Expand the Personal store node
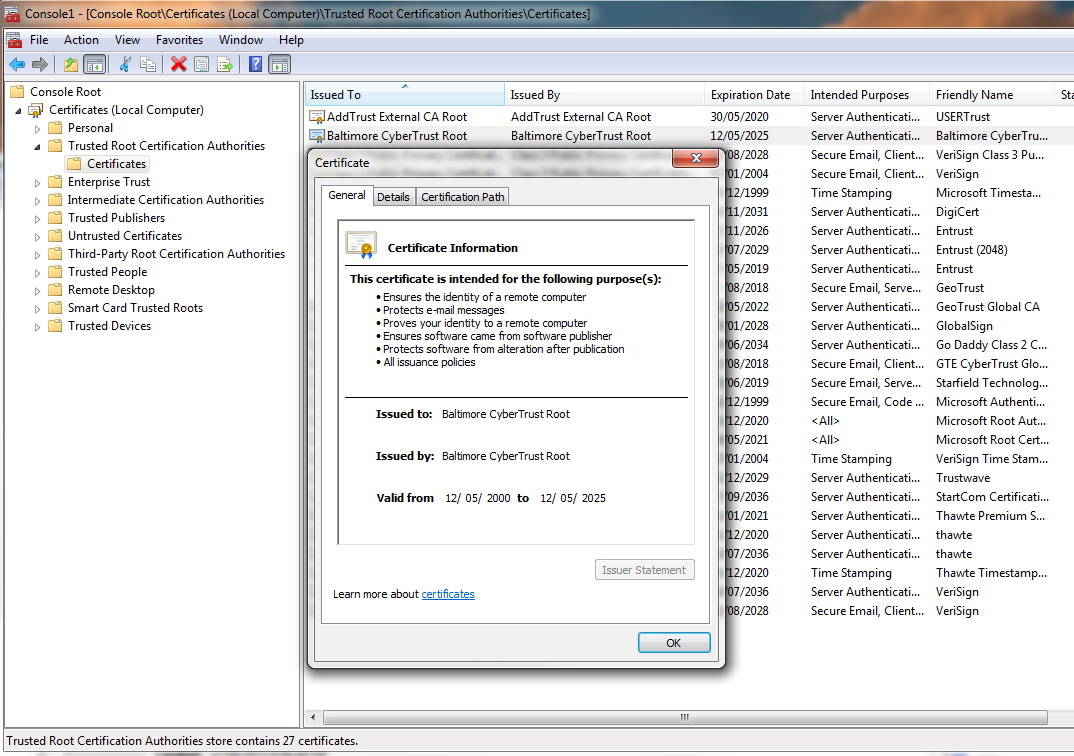 coord(38,129)
